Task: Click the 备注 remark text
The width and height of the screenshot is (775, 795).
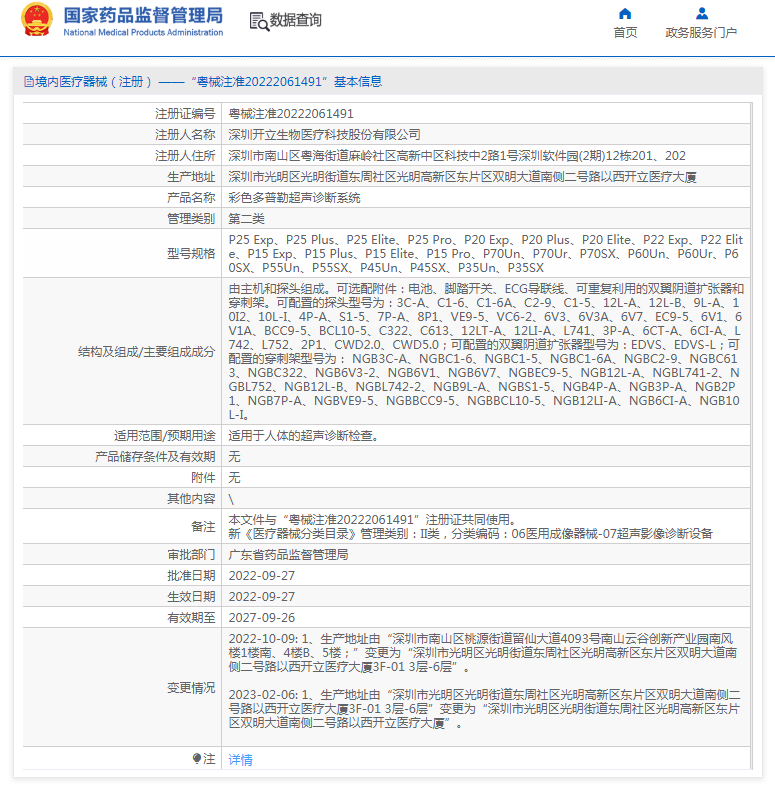Action: 470,527
